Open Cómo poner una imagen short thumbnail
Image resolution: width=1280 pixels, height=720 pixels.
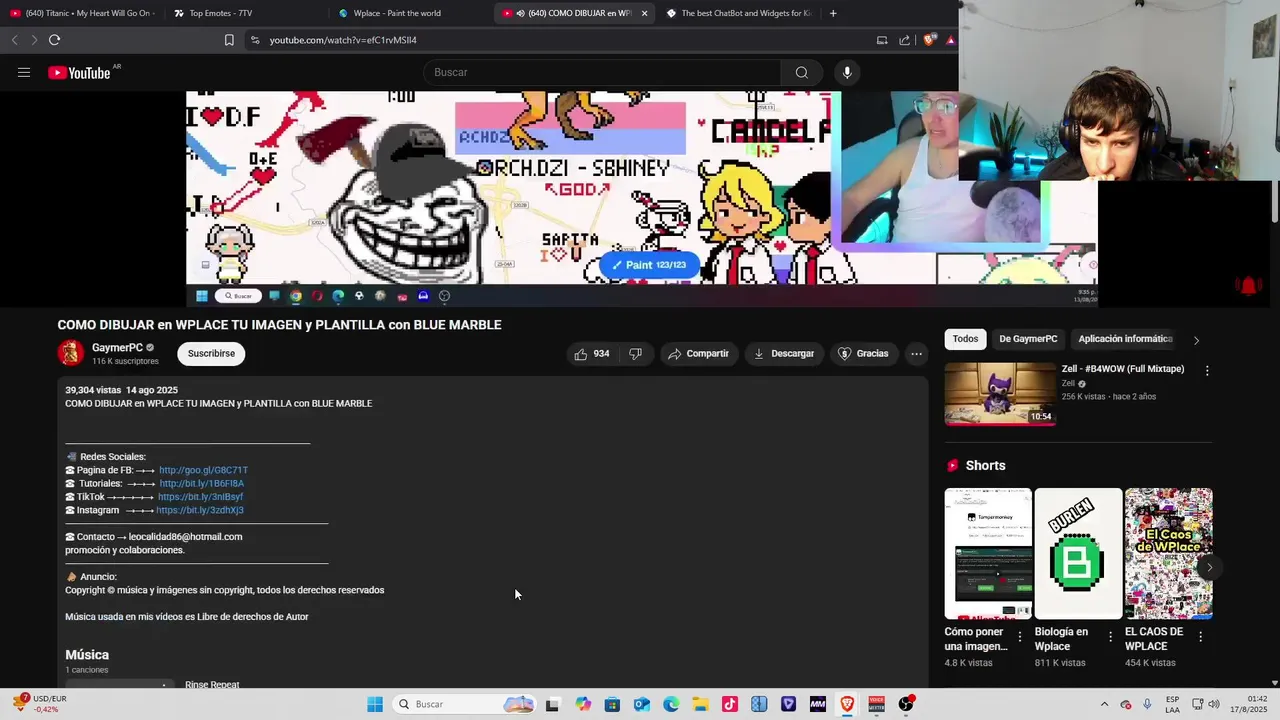click(988, 553)
